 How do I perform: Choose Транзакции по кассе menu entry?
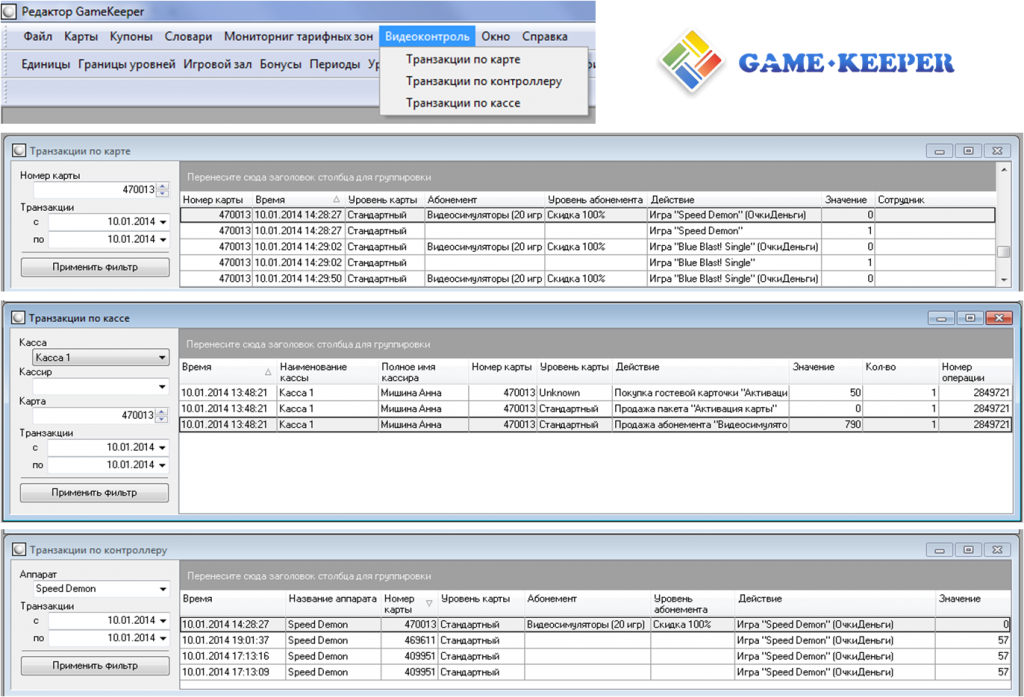pyautogui.click(x=463, y=103)
